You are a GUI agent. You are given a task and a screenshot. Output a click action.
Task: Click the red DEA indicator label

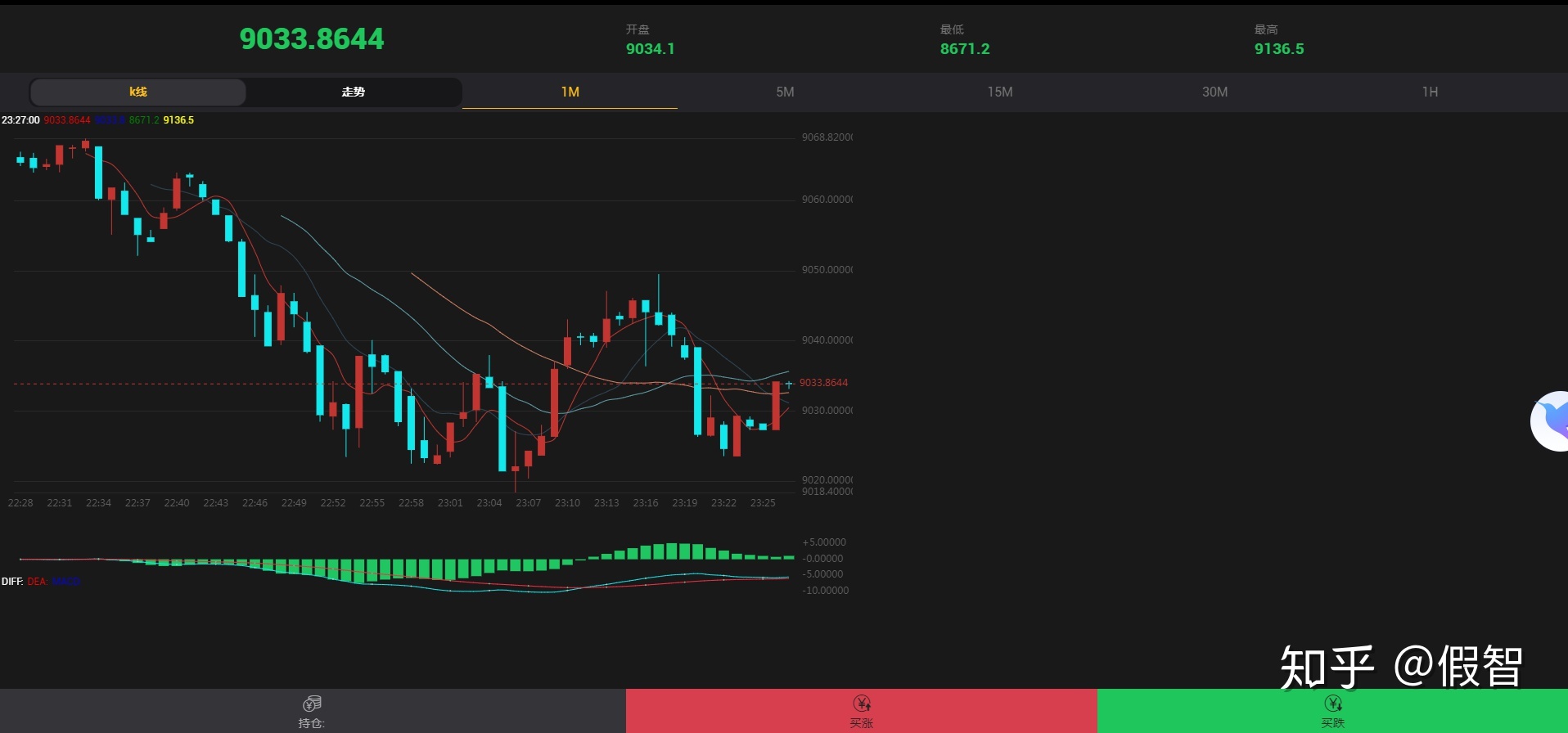point(38,582)
